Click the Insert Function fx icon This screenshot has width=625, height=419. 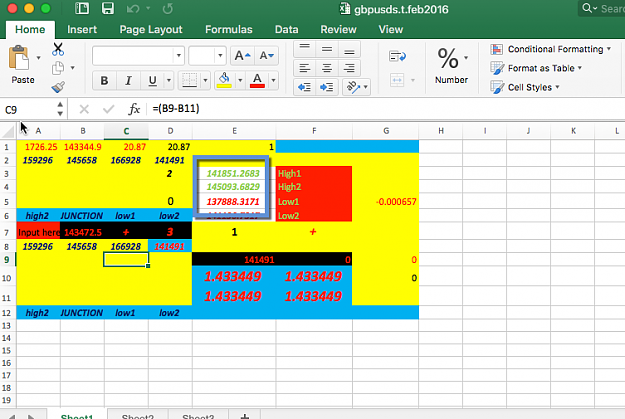pos(134,109)
